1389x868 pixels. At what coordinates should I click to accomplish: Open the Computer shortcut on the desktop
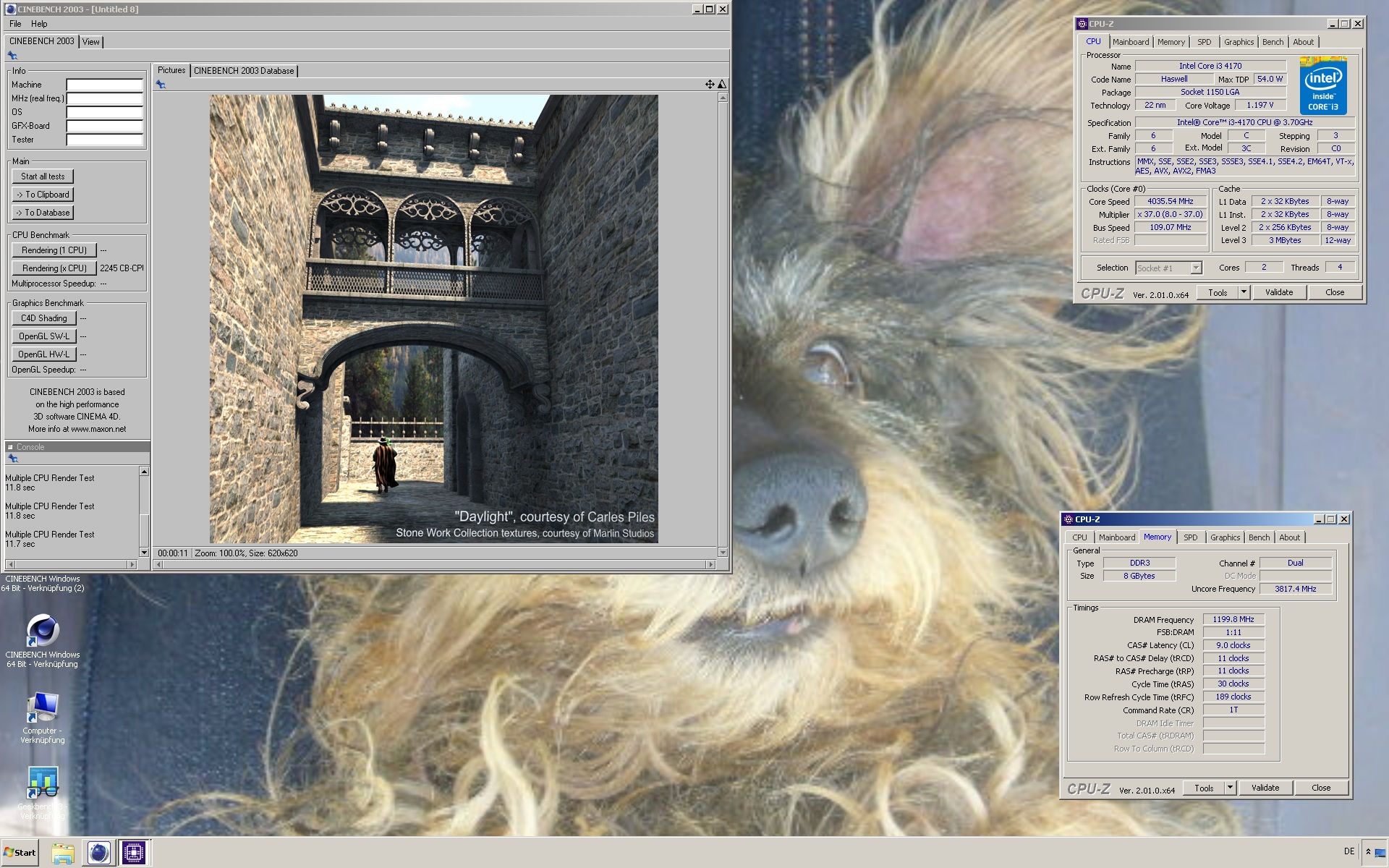tap(43, 717)
